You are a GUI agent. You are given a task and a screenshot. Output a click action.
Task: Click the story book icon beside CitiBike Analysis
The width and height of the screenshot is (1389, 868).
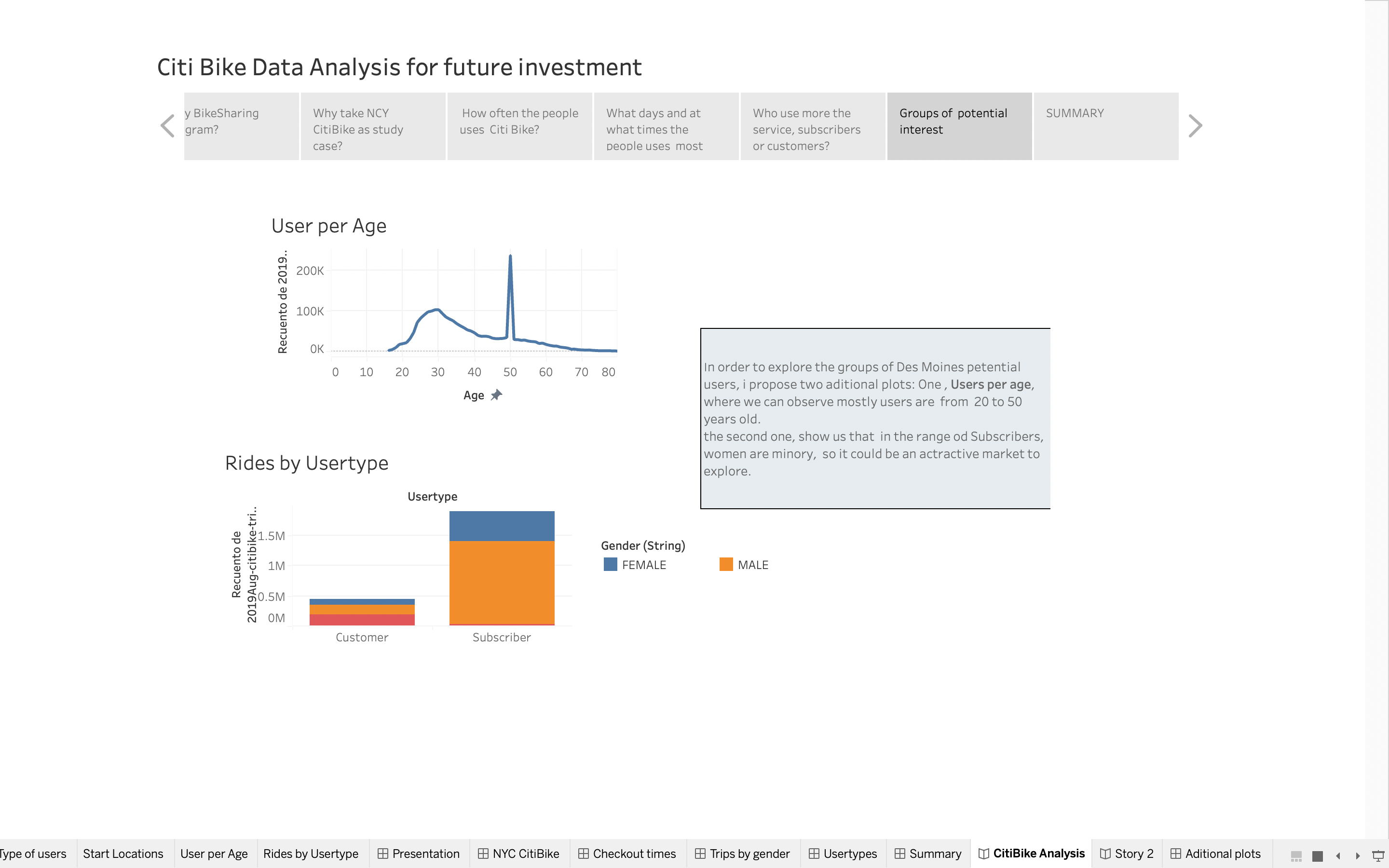pos(985,854)
